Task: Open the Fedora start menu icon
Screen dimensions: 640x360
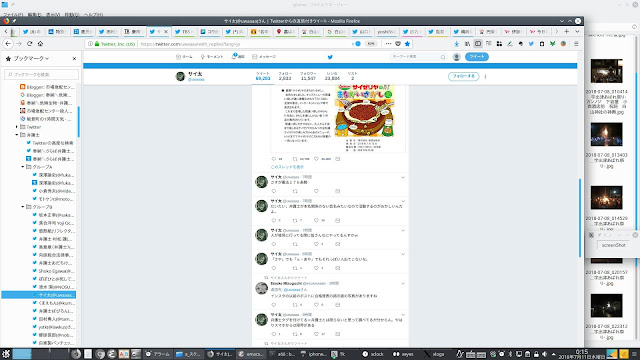Action: pos(6,354)
